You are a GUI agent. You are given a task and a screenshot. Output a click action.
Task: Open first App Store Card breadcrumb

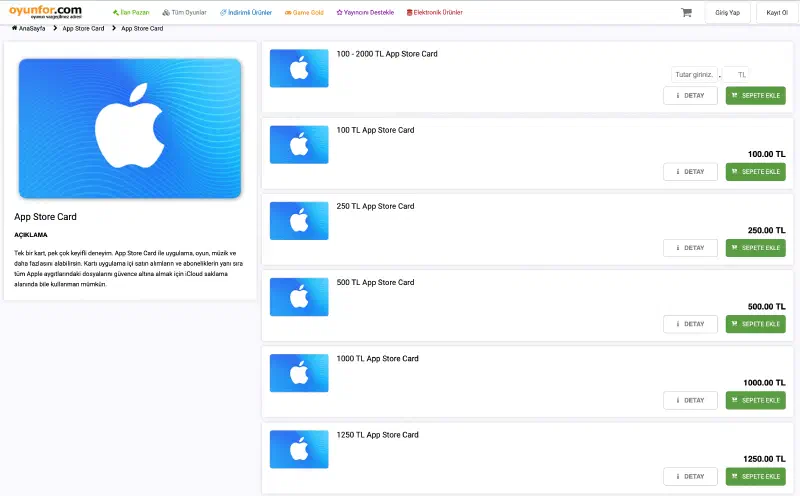[x=83, y=29]
